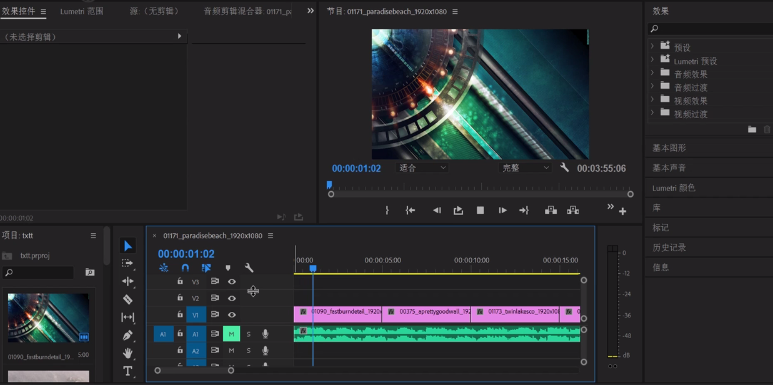
Task: Click the Program monitor playhead marker
Action: [x=329, y=185]
